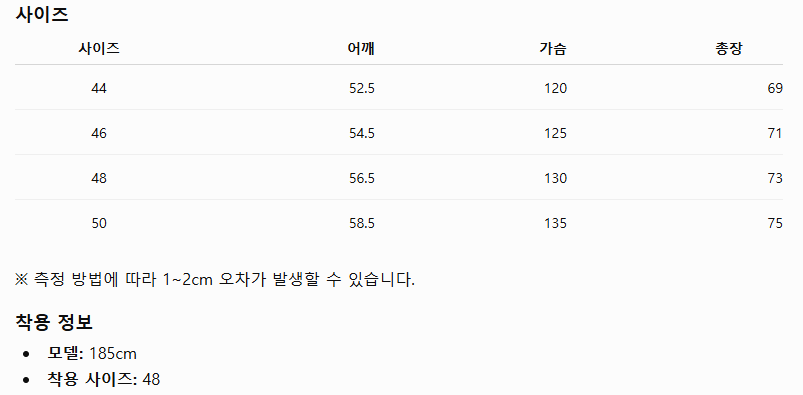This screenshot has width=803, height=395.
Task: Select size 44 in the table
Action: click(99, 89)
